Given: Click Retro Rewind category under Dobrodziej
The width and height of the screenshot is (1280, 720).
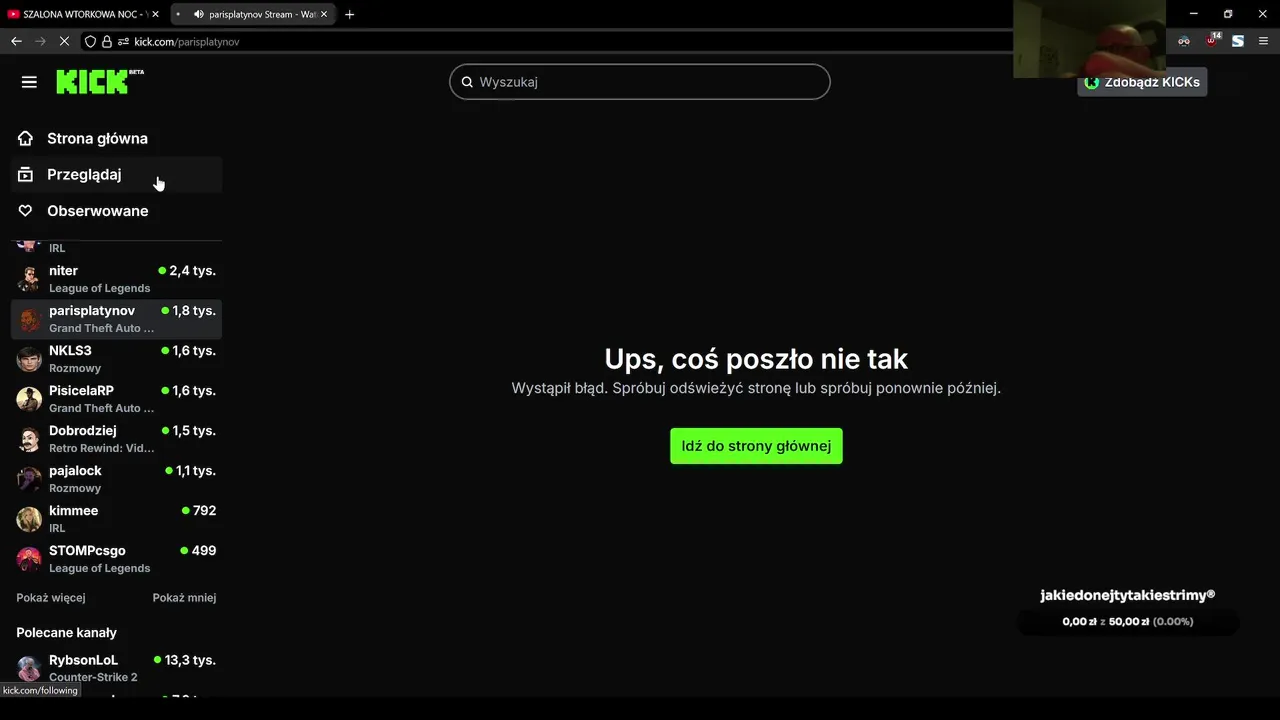Looking at the screenshot, I should coord(101,448).
